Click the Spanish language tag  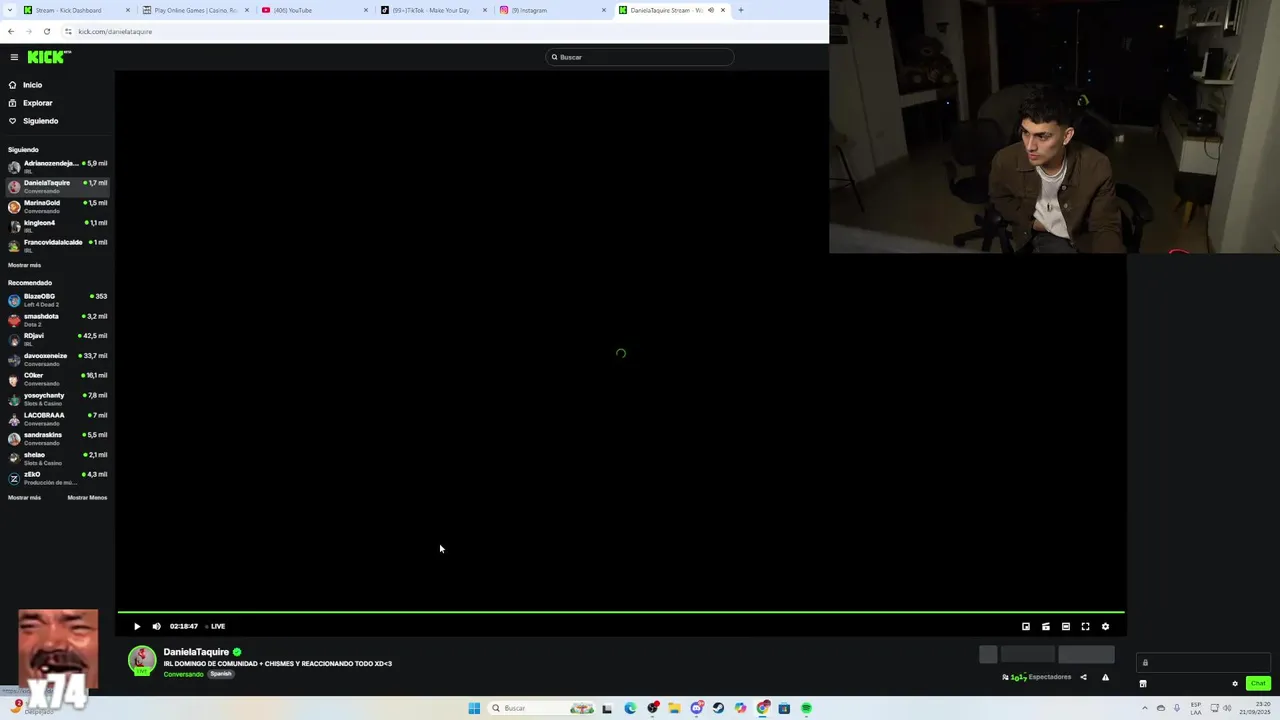coord(220,674)
